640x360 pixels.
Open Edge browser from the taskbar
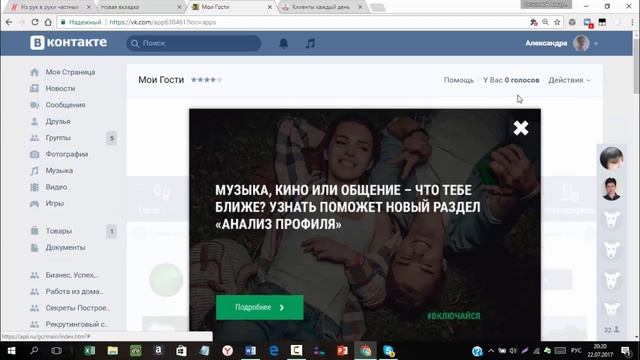(x=273, y=351)
